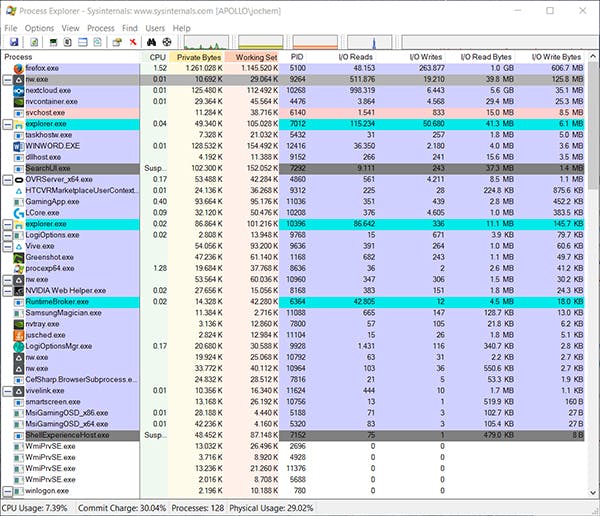The width and height of the screenshot is (600, 516).
Task: Click the Save toolbar icon
Action: (14, 42)
